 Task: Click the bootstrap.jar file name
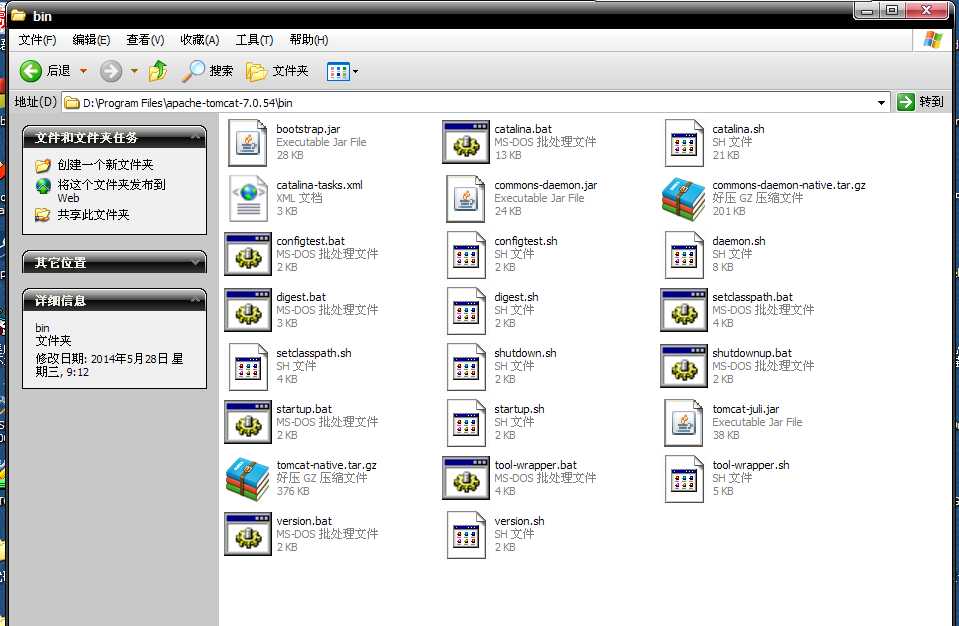click(308, 129)
